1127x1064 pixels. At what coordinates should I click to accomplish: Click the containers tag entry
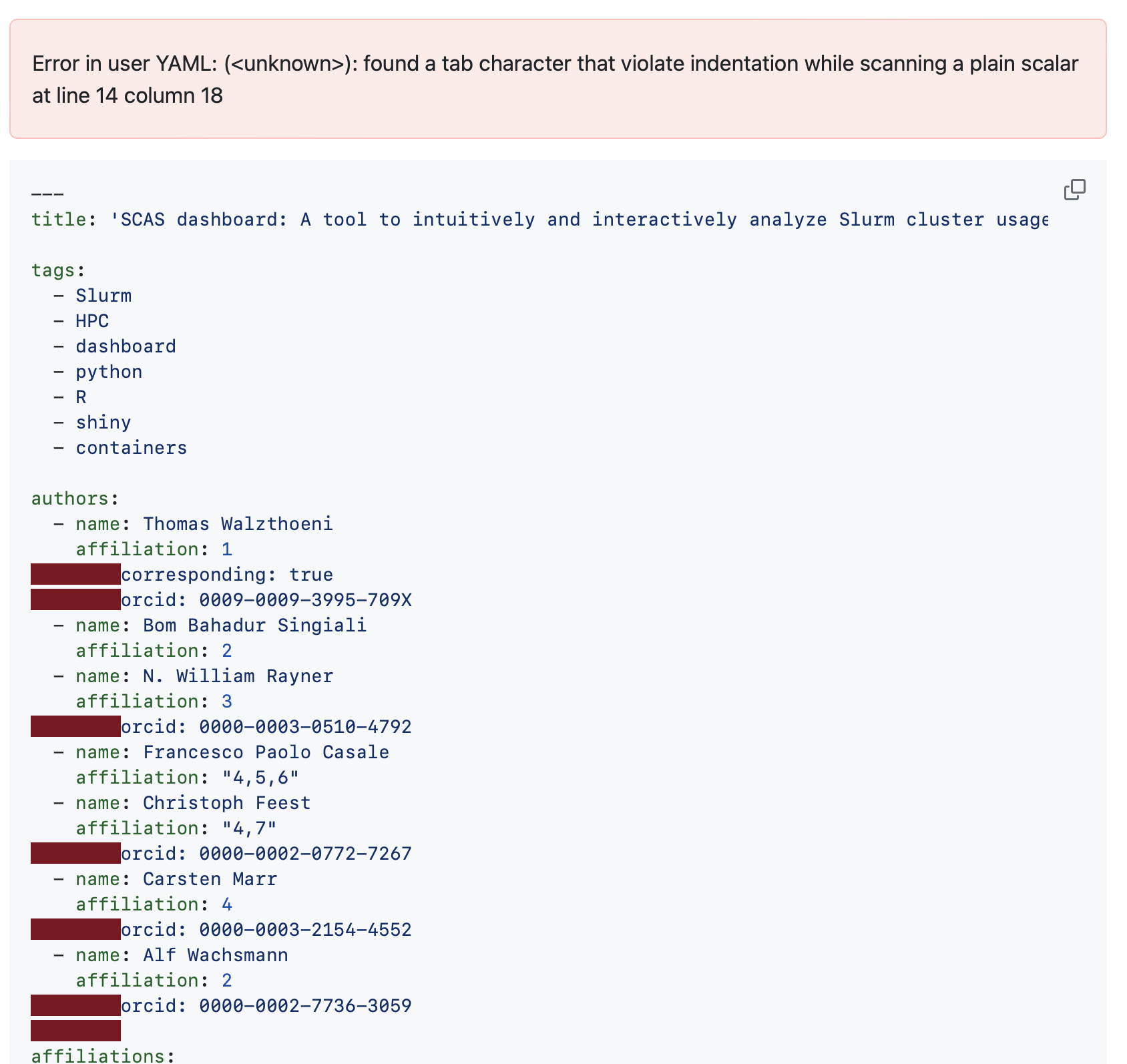(x=131, y=447)
